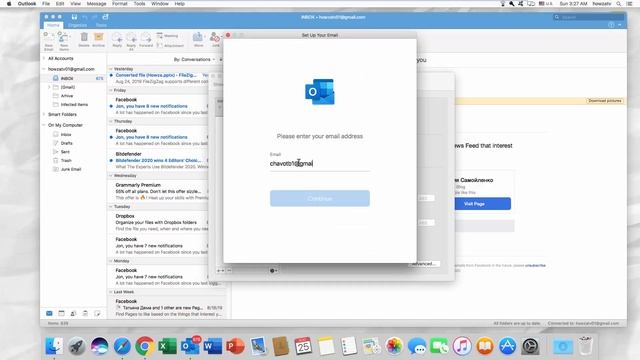Click the Reply All icon
The width and height of the screenshot is (640, 360).
click(131, 41)
